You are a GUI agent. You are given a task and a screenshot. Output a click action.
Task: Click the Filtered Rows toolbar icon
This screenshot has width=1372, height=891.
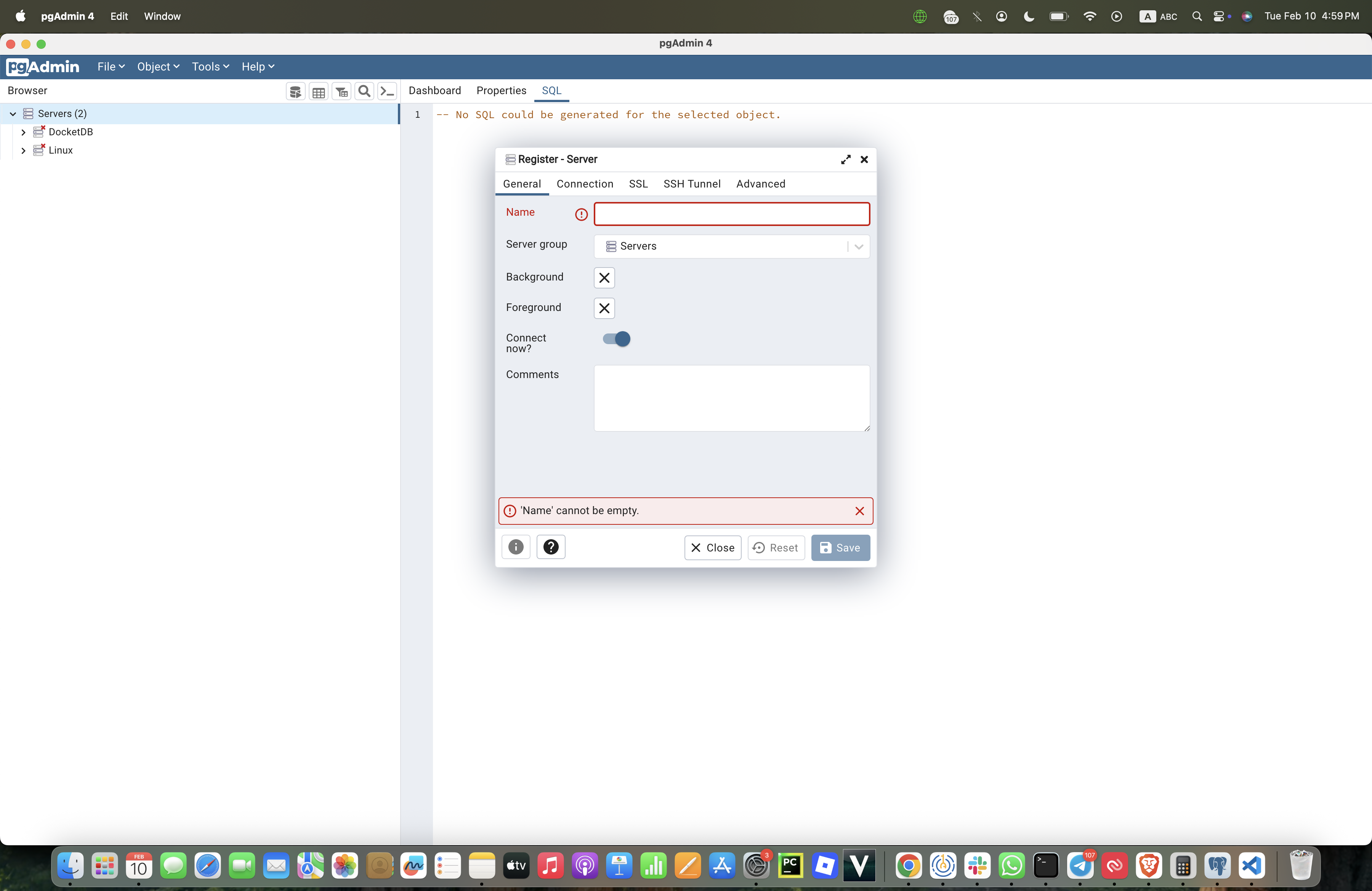(341, 91)
